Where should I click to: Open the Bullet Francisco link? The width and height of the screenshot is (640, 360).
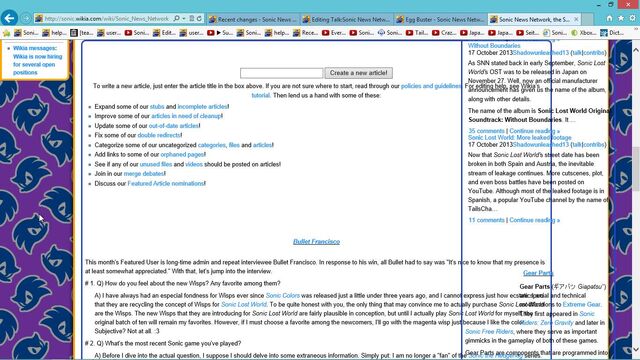(x=316, y=242)
